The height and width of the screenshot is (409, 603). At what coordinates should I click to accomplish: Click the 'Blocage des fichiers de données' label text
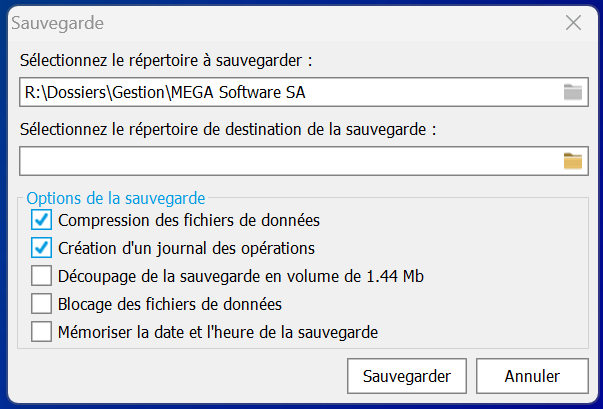[x=170, y=303]
